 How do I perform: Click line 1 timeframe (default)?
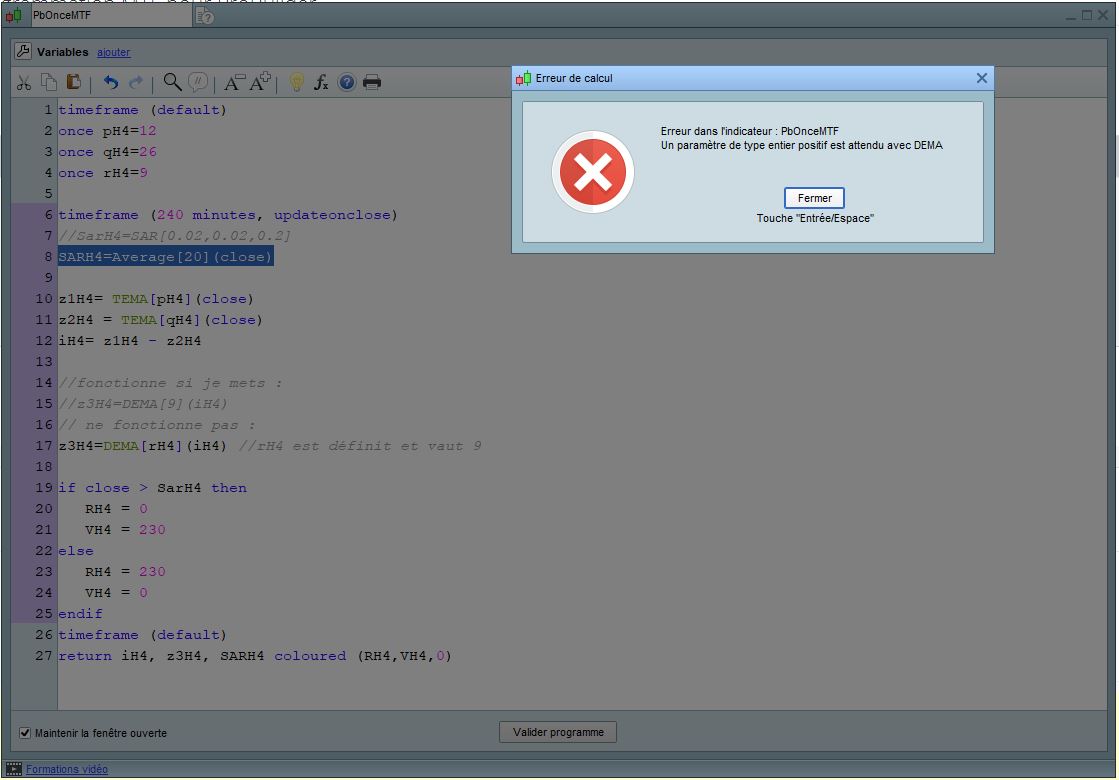click(142, 110)
